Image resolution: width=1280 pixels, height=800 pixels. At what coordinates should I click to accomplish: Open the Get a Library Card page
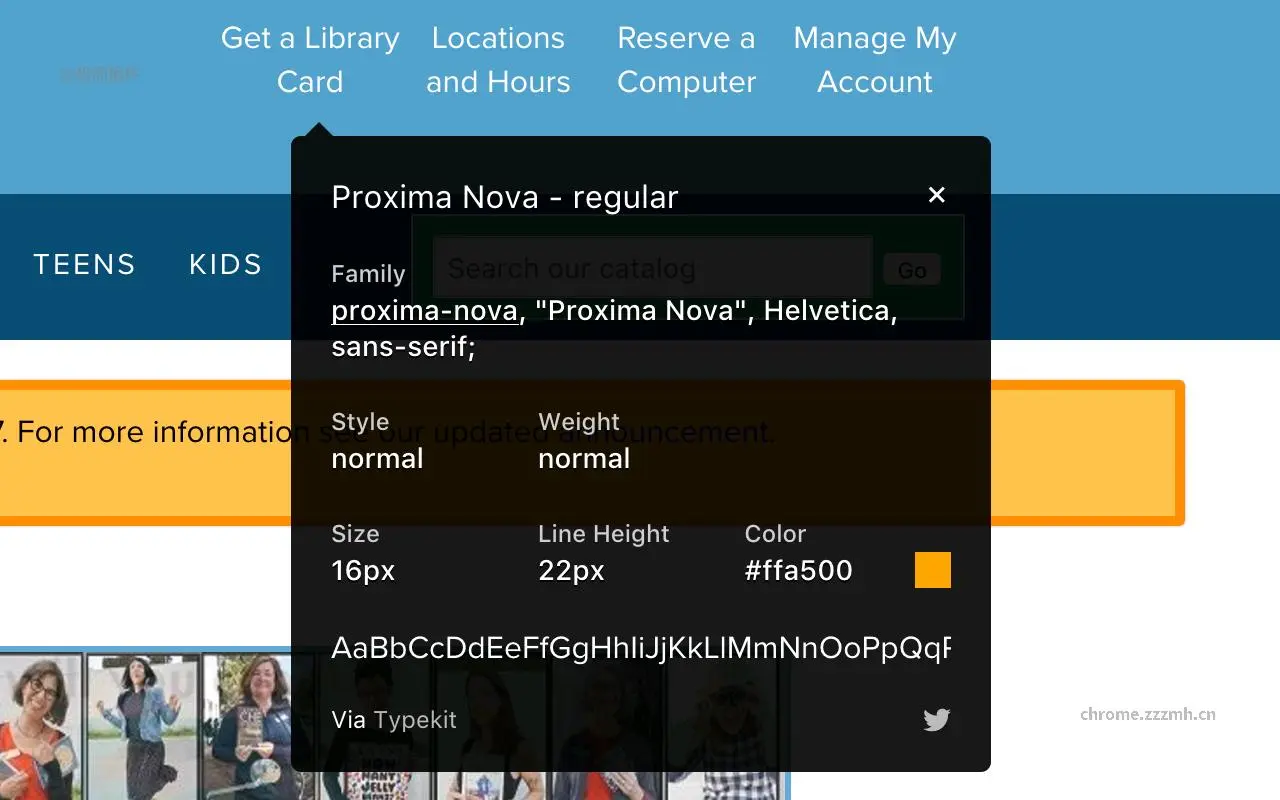tap(310, 60)
